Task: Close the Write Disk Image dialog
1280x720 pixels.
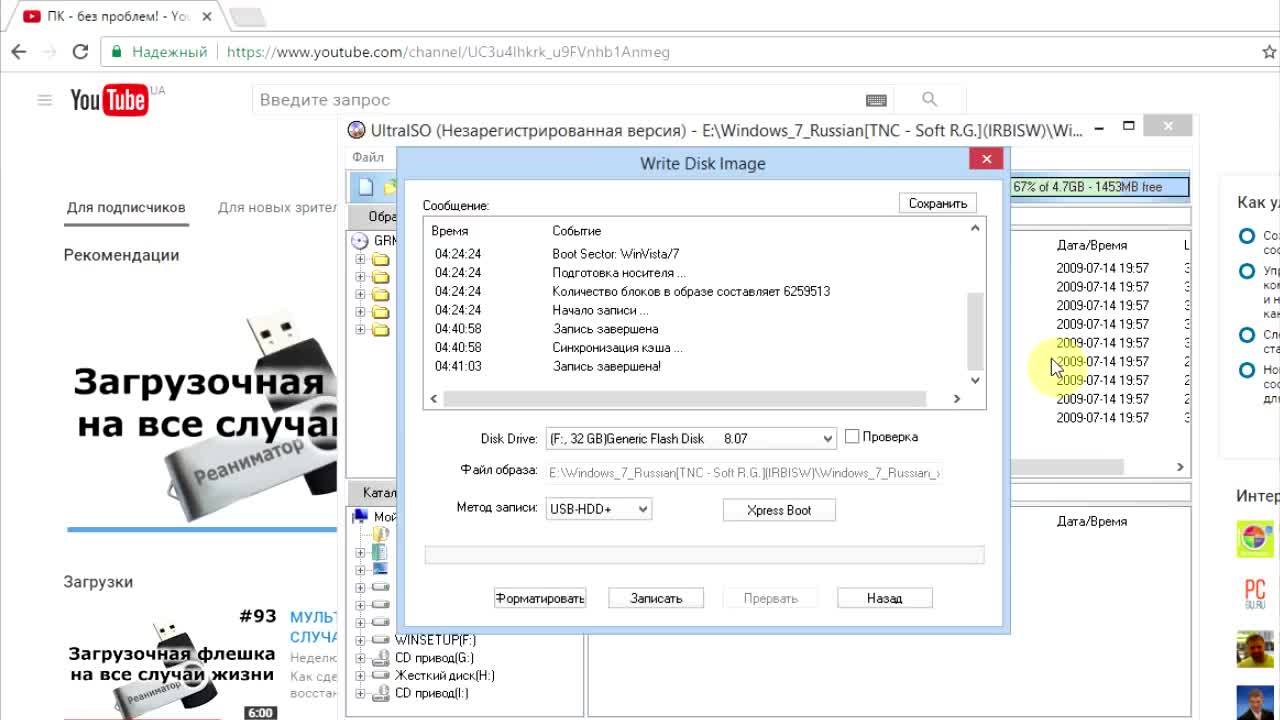Action: [x=986, y=159]
